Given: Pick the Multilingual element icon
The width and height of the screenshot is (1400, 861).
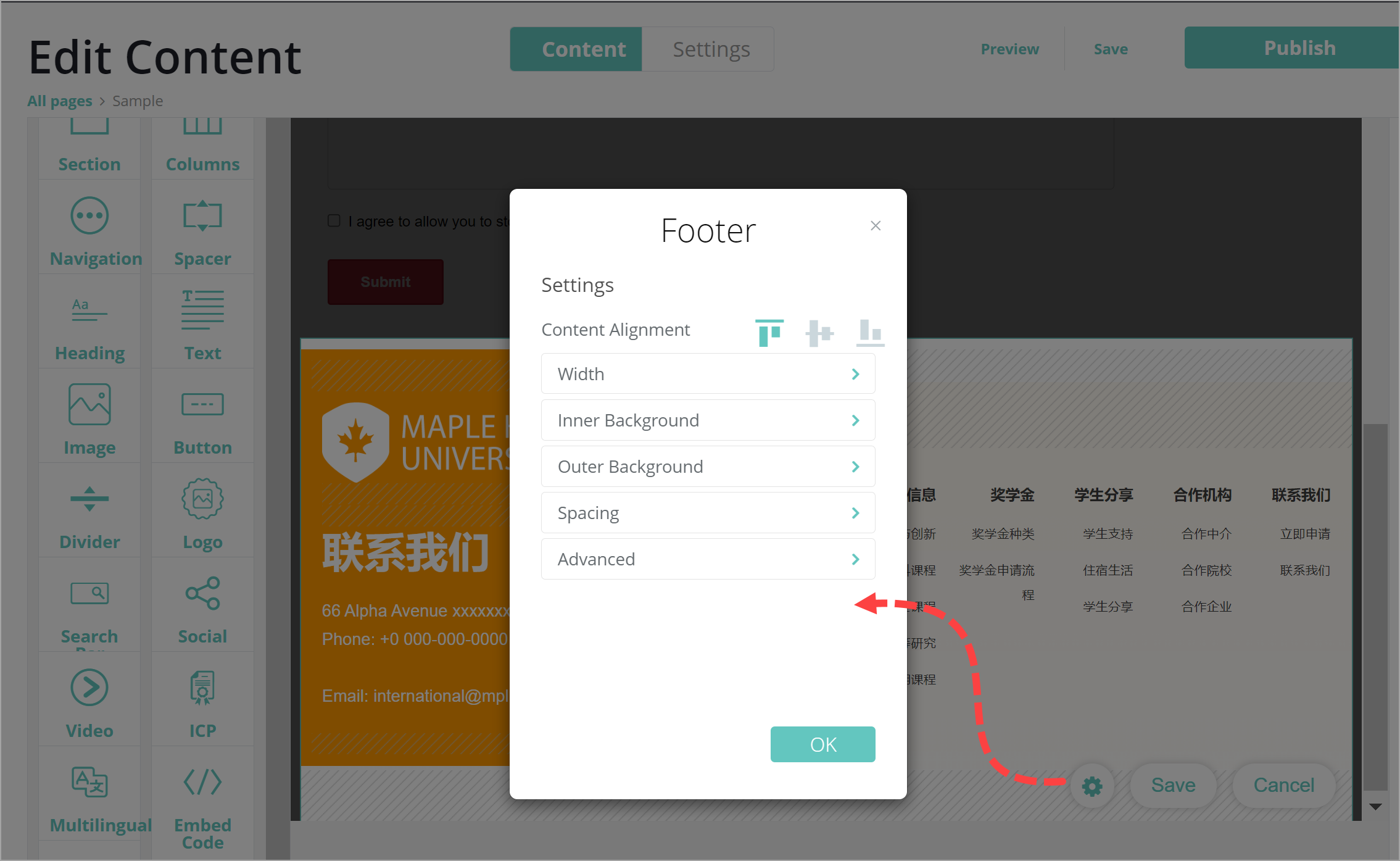Looking at the screenshot, I should click(89, 782).
